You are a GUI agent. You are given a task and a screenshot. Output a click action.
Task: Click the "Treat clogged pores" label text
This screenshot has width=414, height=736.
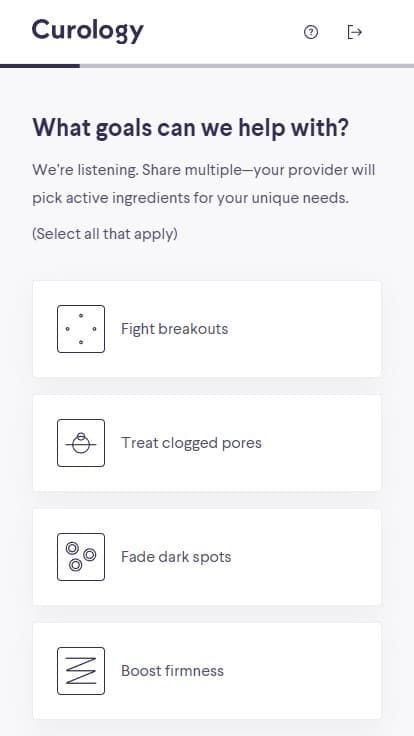191,443
